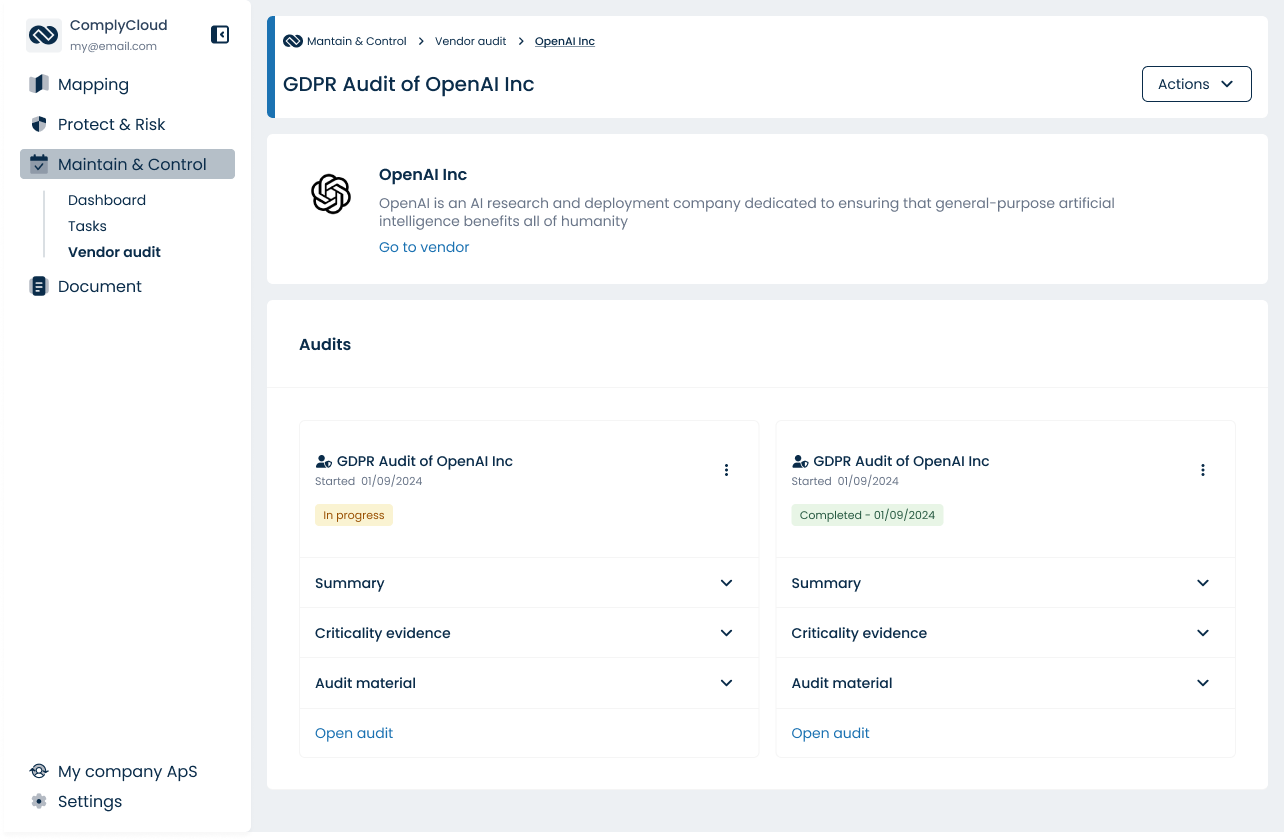Click Vendor audit breadcrumb
1284x840 pixels.
[x=471, y=41]
